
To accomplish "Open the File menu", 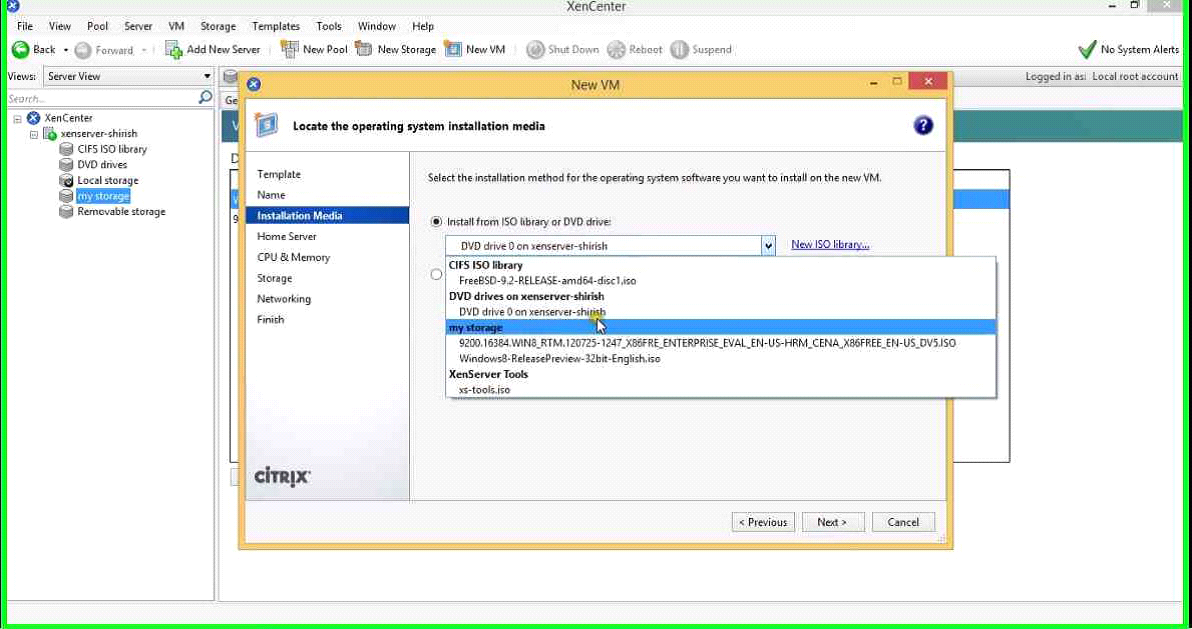I will point(25,26).
